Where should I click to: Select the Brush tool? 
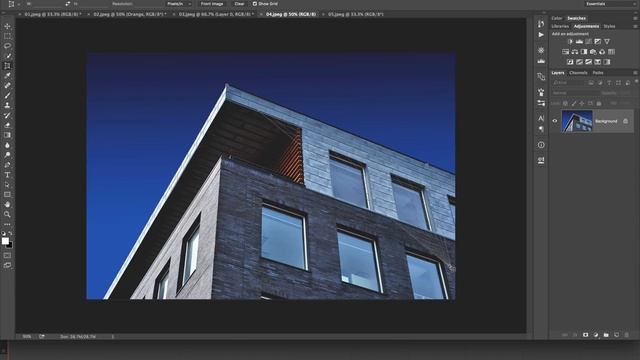click(7, 96)
